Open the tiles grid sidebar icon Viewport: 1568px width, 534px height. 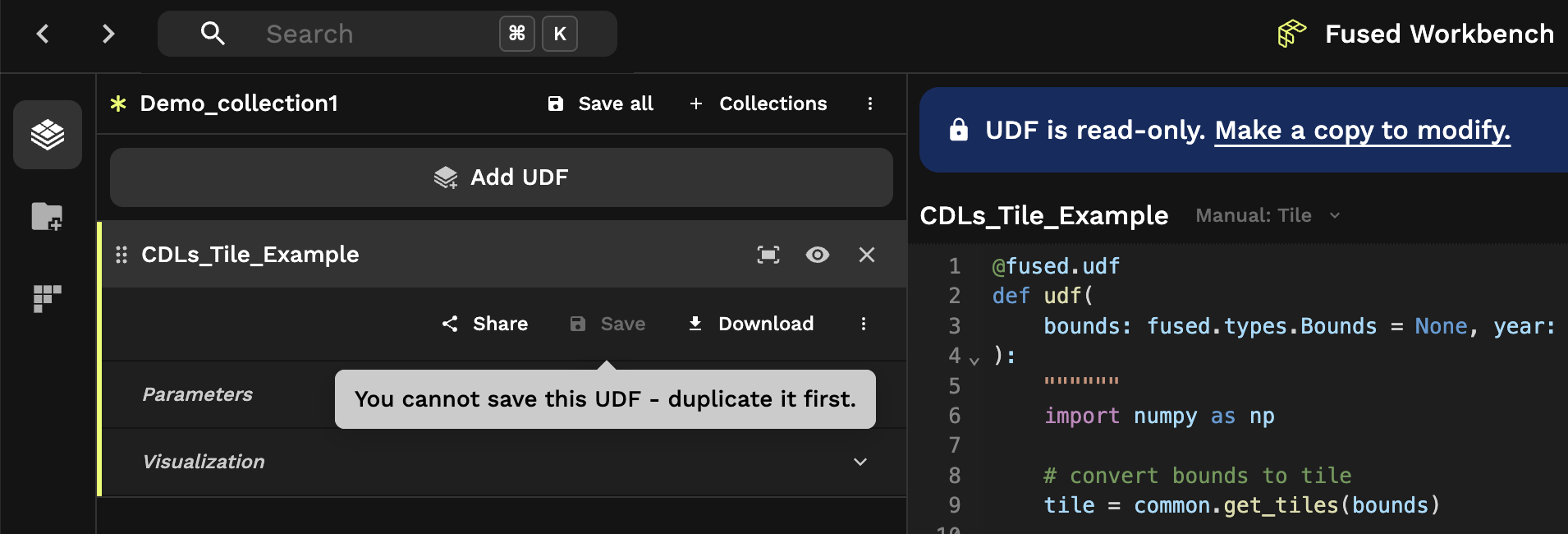point(47,298)
